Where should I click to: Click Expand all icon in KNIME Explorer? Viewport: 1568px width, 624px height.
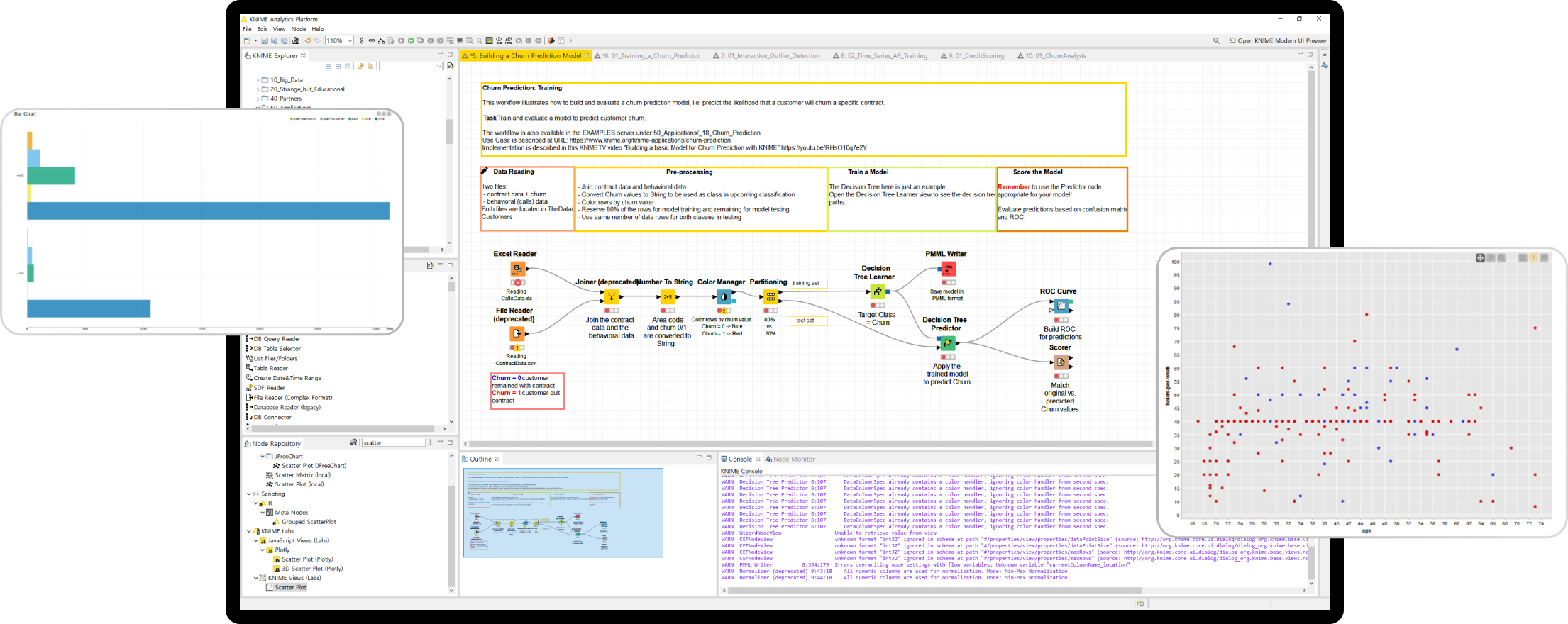point(328,66)
